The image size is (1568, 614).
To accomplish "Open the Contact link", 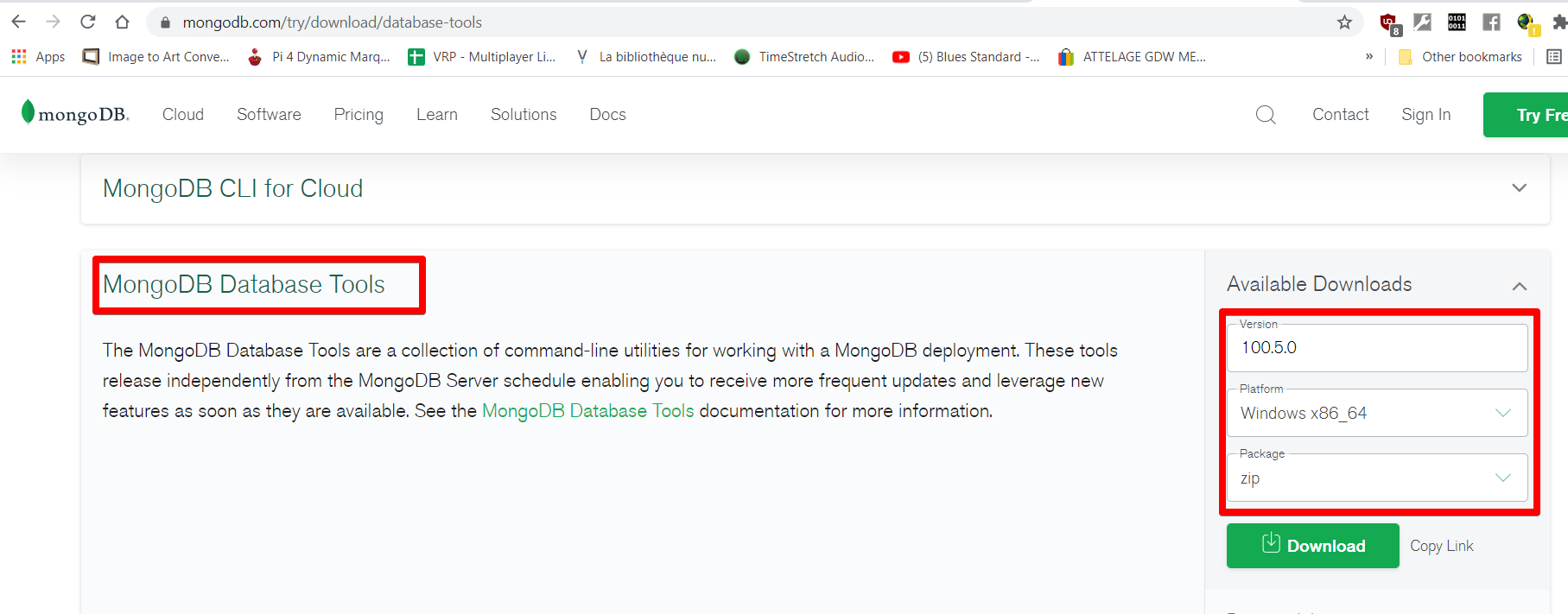I will pyautogui.click(x=1341, y=115).
